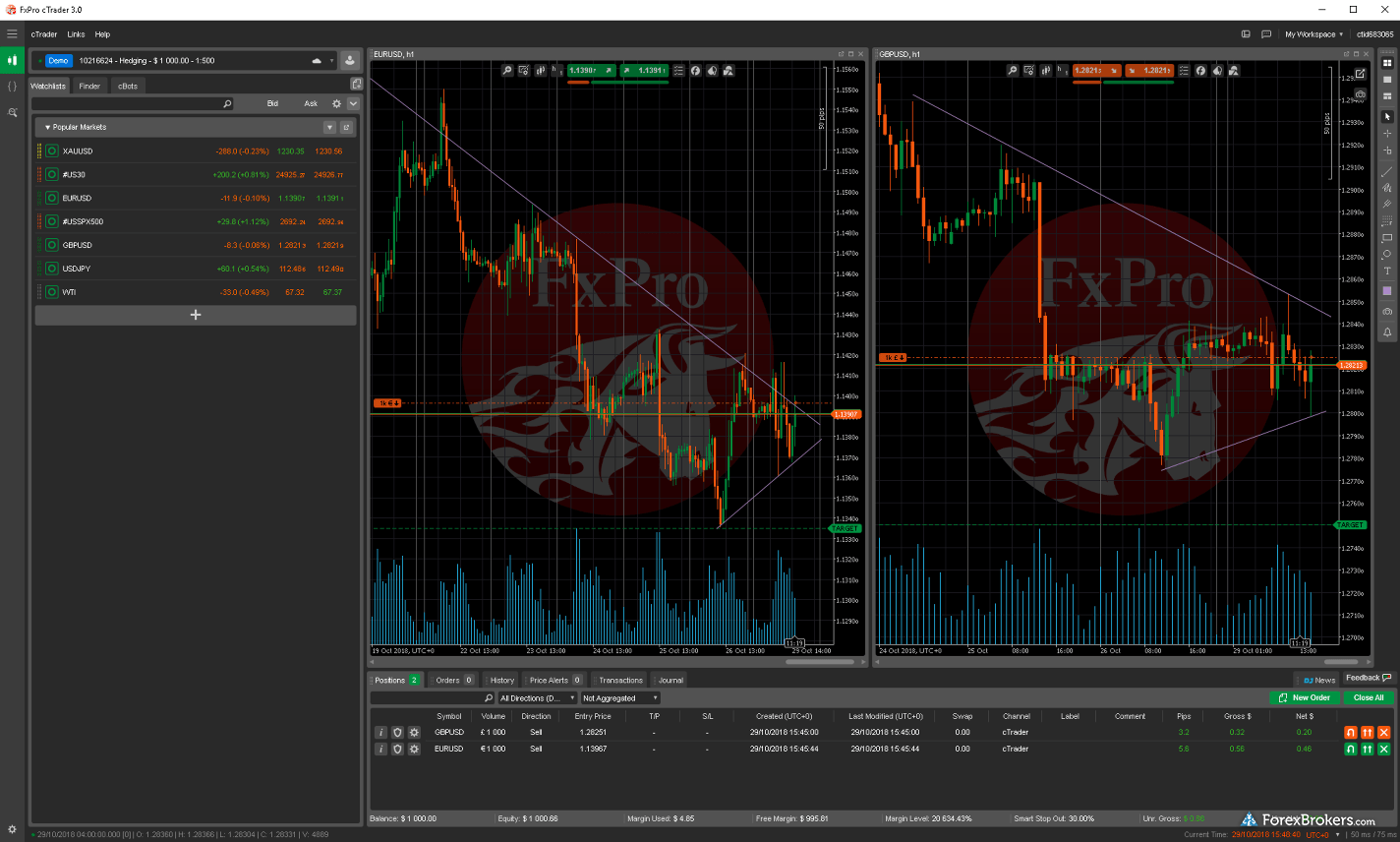Viewport: 1400px width, 842px height.
Task: Click the 1.2821 Sell button on GBPUSD chart
Action: 1097,70
